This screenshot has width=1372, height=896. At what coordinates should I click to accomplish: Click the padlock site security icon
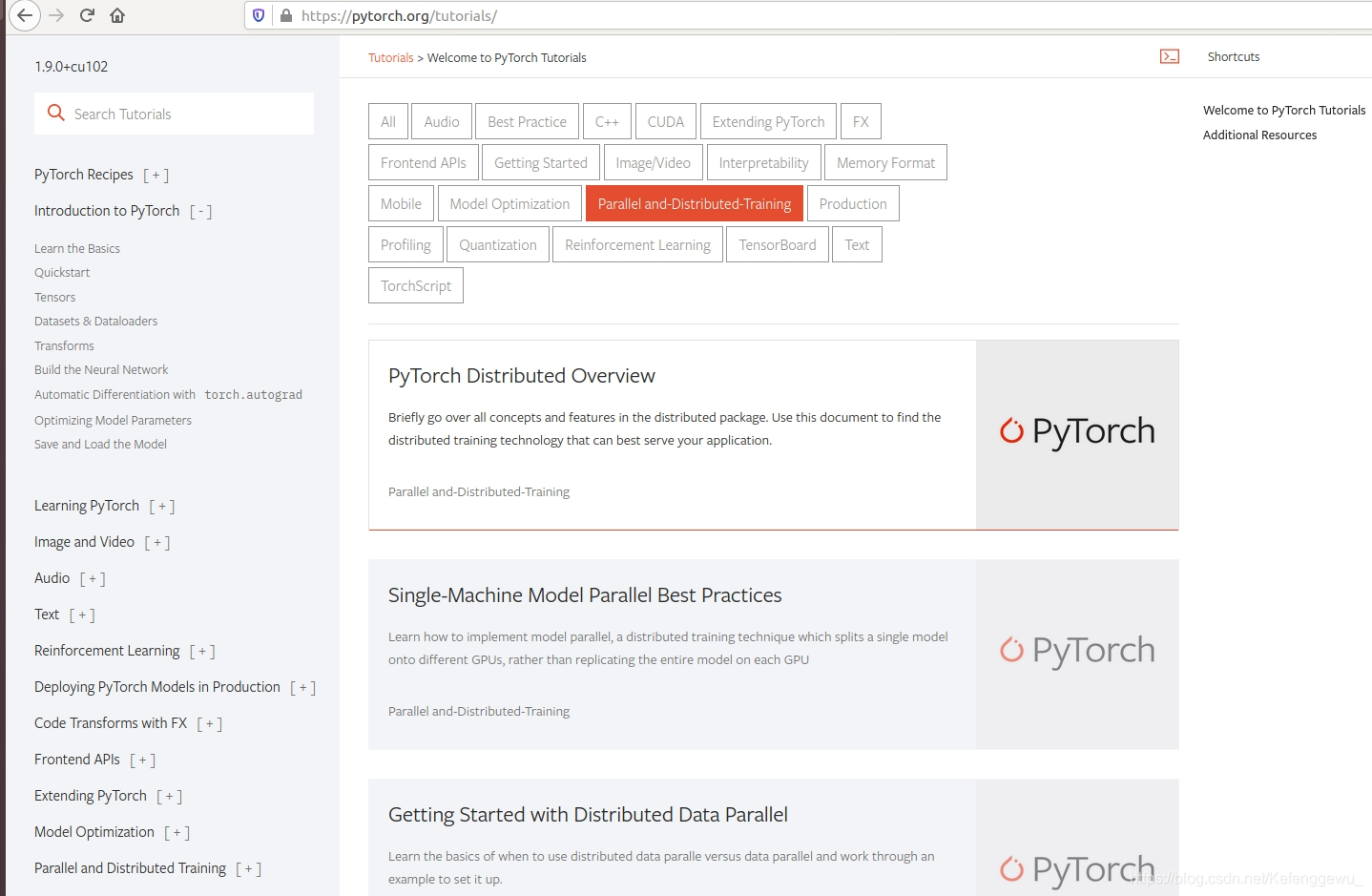(x=285, y=15)
